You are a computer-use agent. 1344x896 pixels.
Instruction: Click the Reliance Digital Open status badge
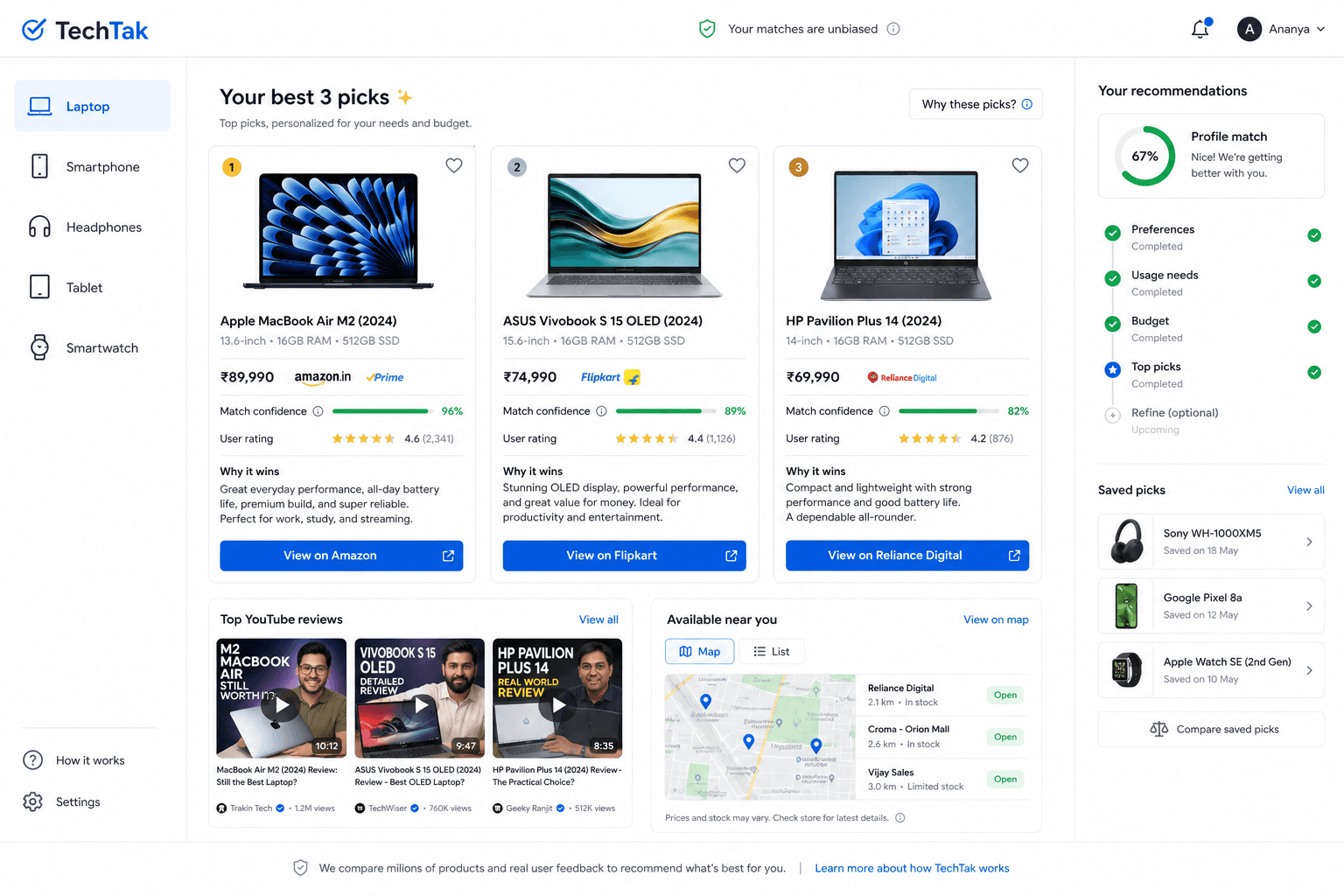click(x=1005, y=695)
